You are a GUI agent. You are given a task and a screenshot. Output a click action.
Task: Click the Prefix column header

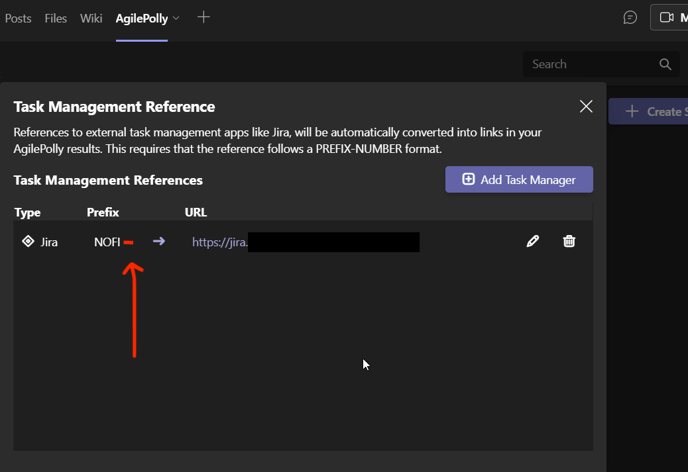103,212
